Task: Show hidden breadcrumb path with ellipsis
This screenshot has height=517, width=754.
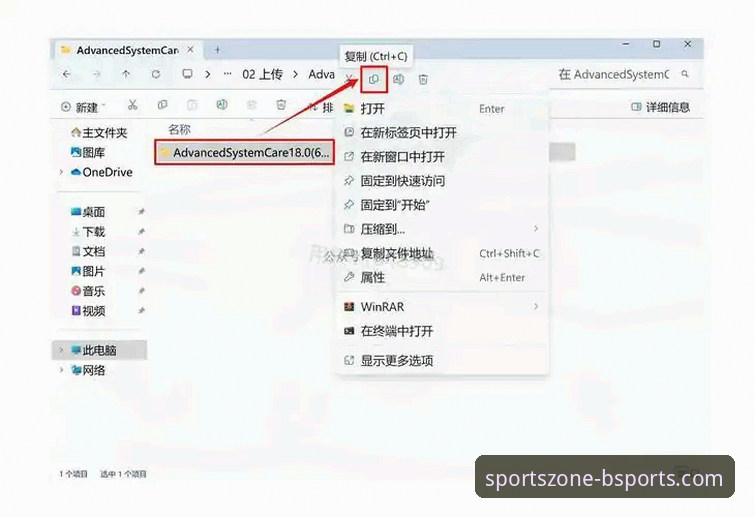Action: pyautogui.click(x=227, y=74)
